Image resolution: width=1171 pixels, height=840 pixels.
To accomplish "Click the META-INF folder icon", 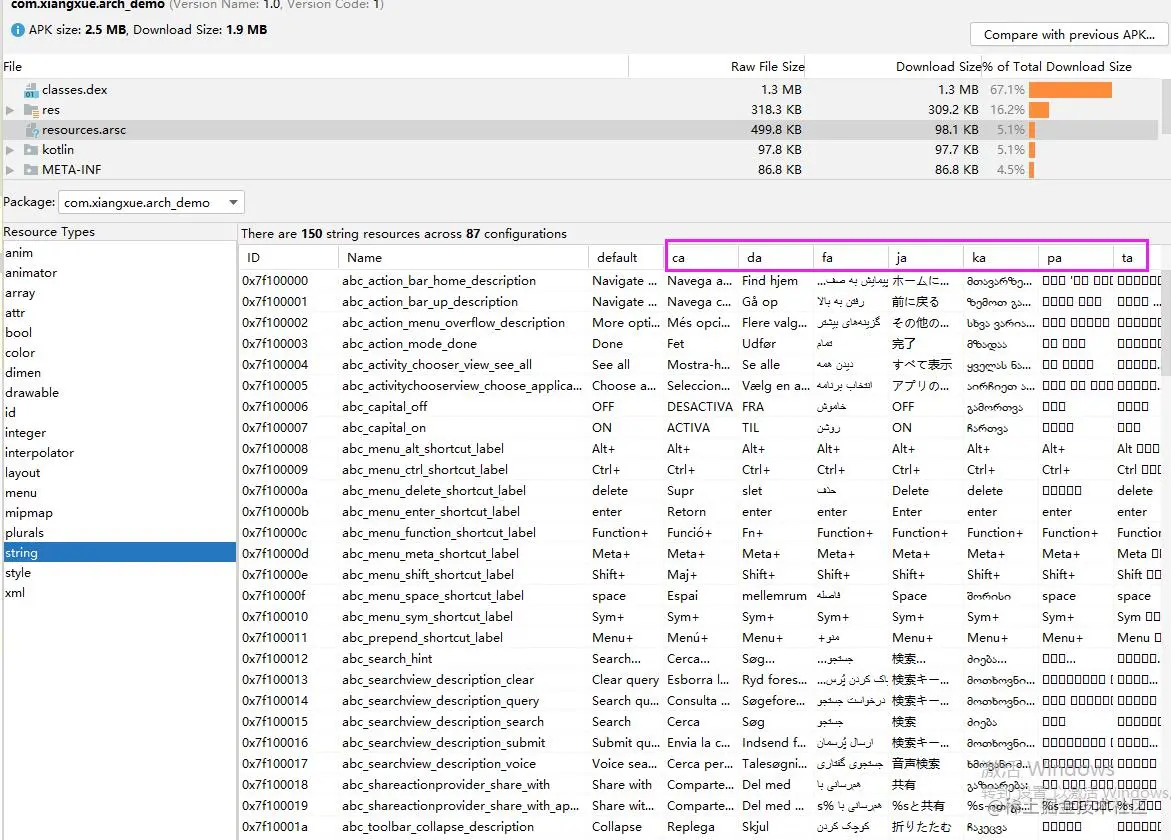I will [x=31, y=170].
